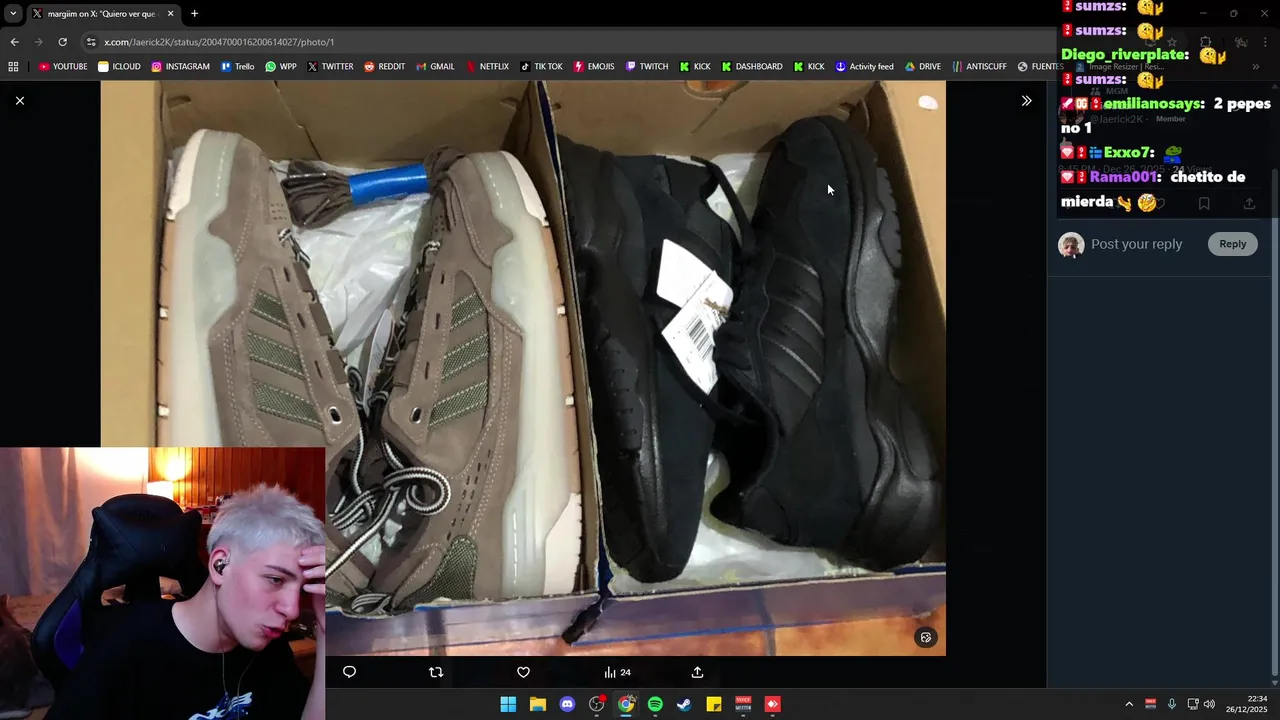Viewport: 1280px width, 720px height.
Task: Open the YOUTUBE bookmark
Action: [63, 67]
